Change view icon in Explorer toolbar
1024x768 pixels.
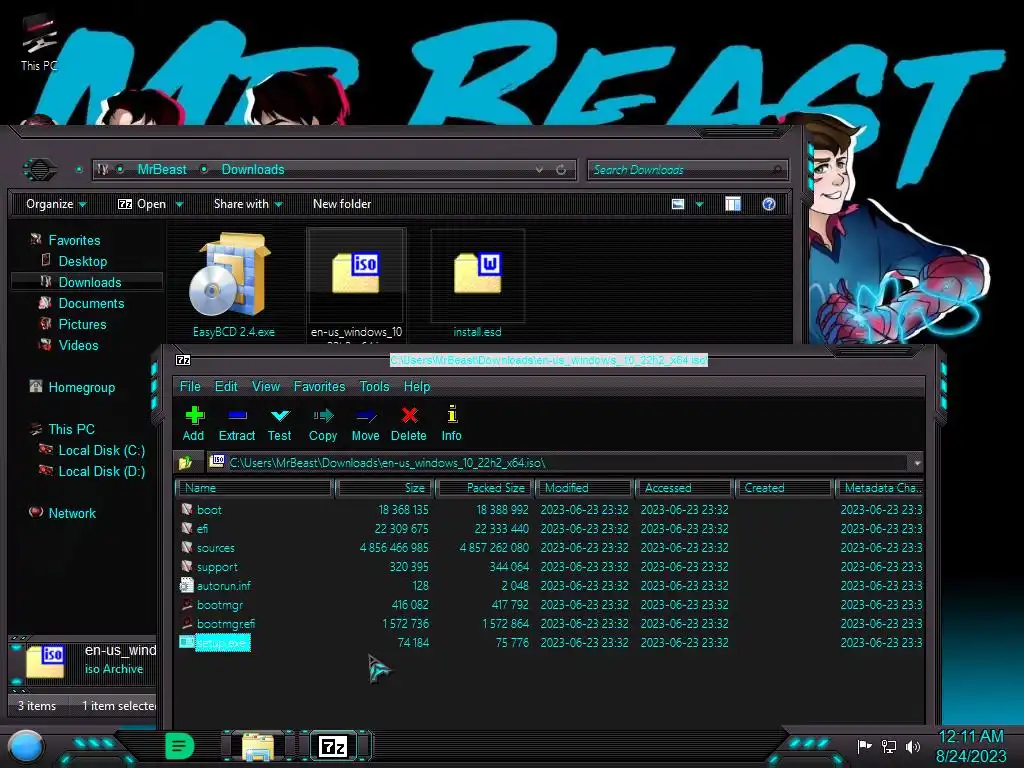[x=678, y=204]
